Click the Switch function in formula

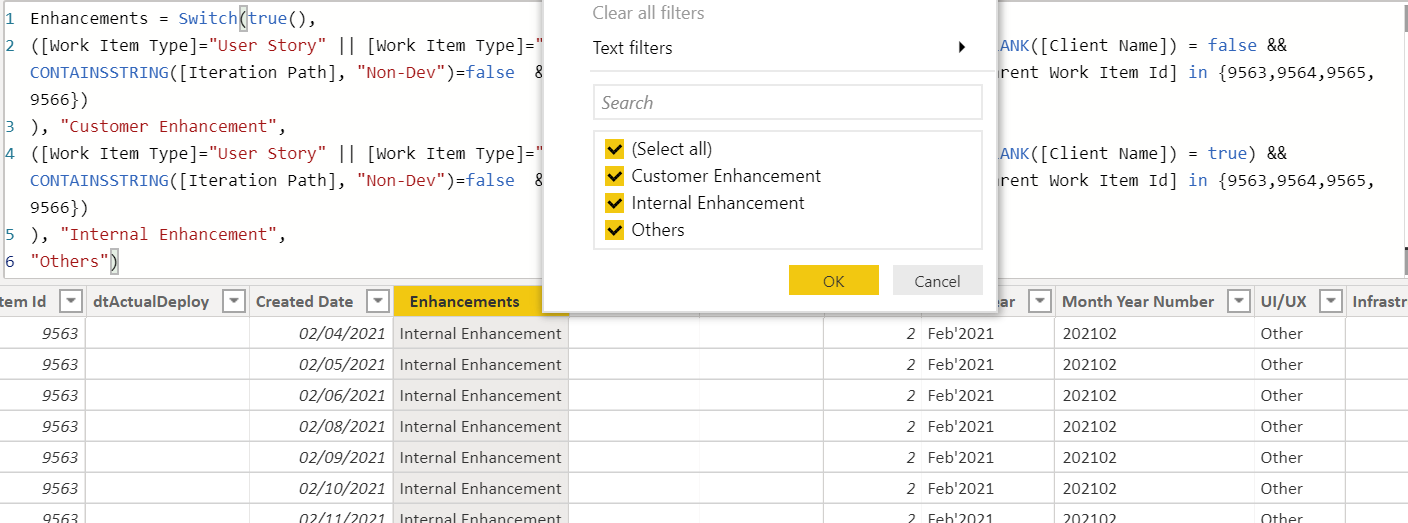pyautogui.click(x=208, y=19)
